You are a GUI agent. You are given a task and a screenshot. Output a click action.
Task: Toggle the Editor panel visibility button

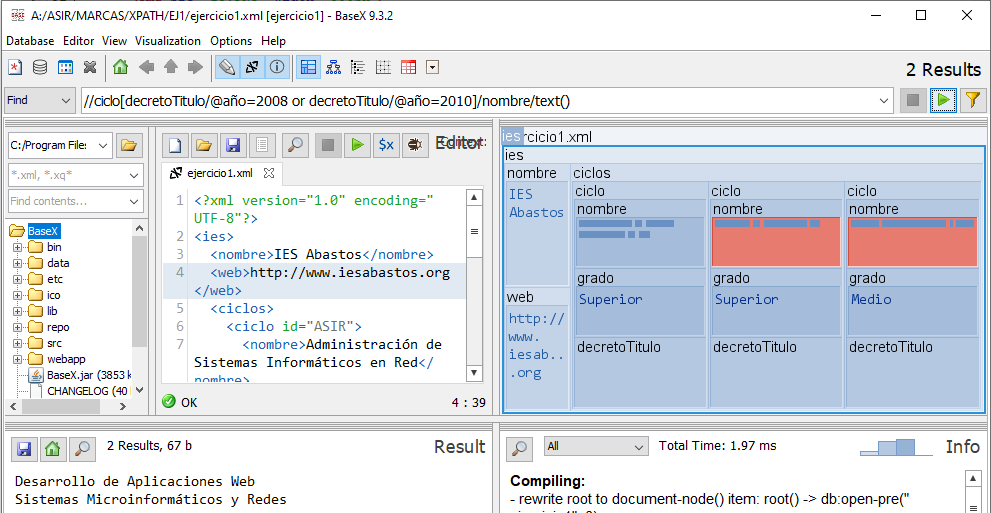[x=227, y=68]
